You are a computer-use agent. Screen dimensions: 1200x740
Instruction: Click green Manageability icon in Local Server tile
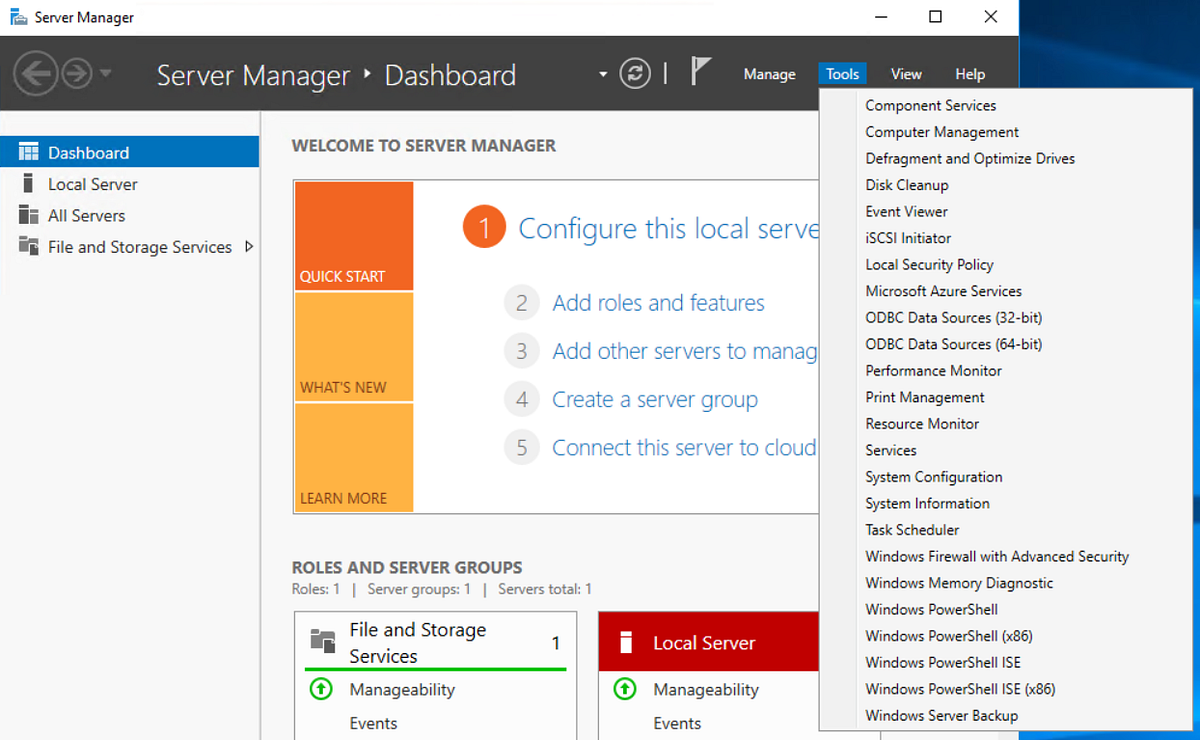[x=625, y=689]
